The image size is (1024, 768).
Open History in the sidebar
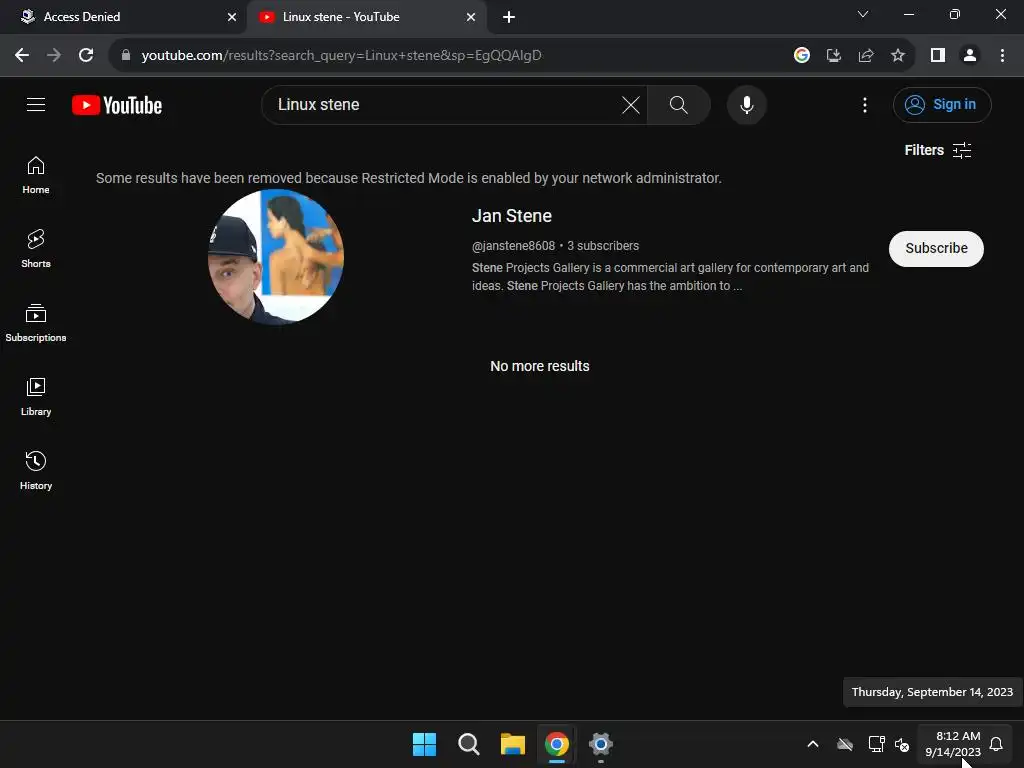36,470
